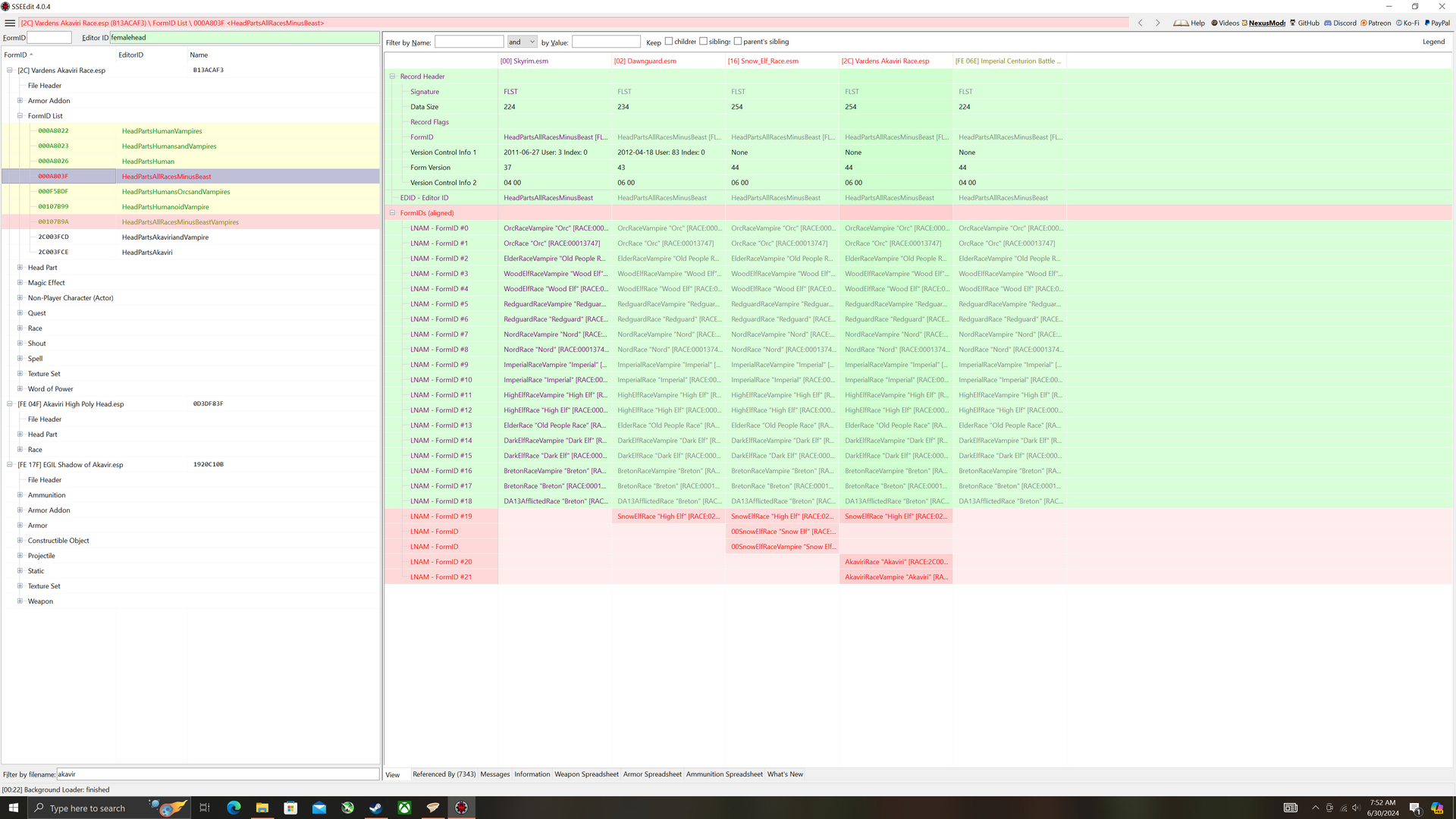
Task: Open Windows Start menu
Action: tap(13, 808)
